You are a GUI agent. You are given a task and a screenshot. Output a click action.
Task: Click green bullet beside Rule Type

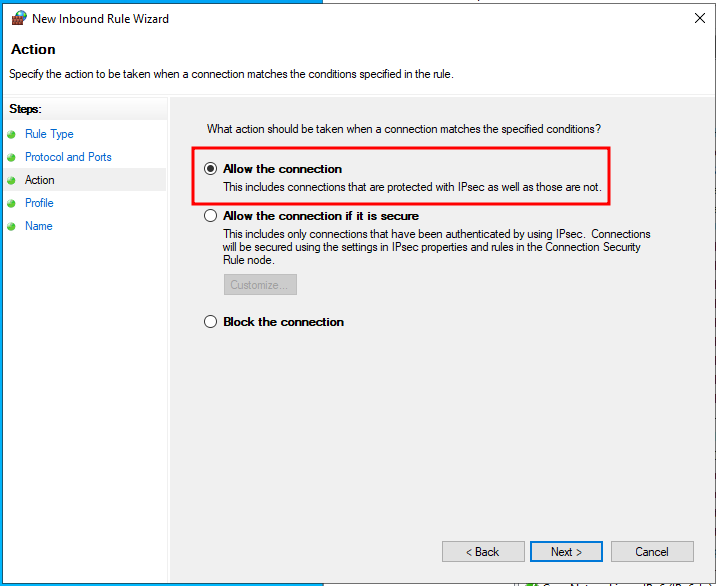(x=11, y=134)
